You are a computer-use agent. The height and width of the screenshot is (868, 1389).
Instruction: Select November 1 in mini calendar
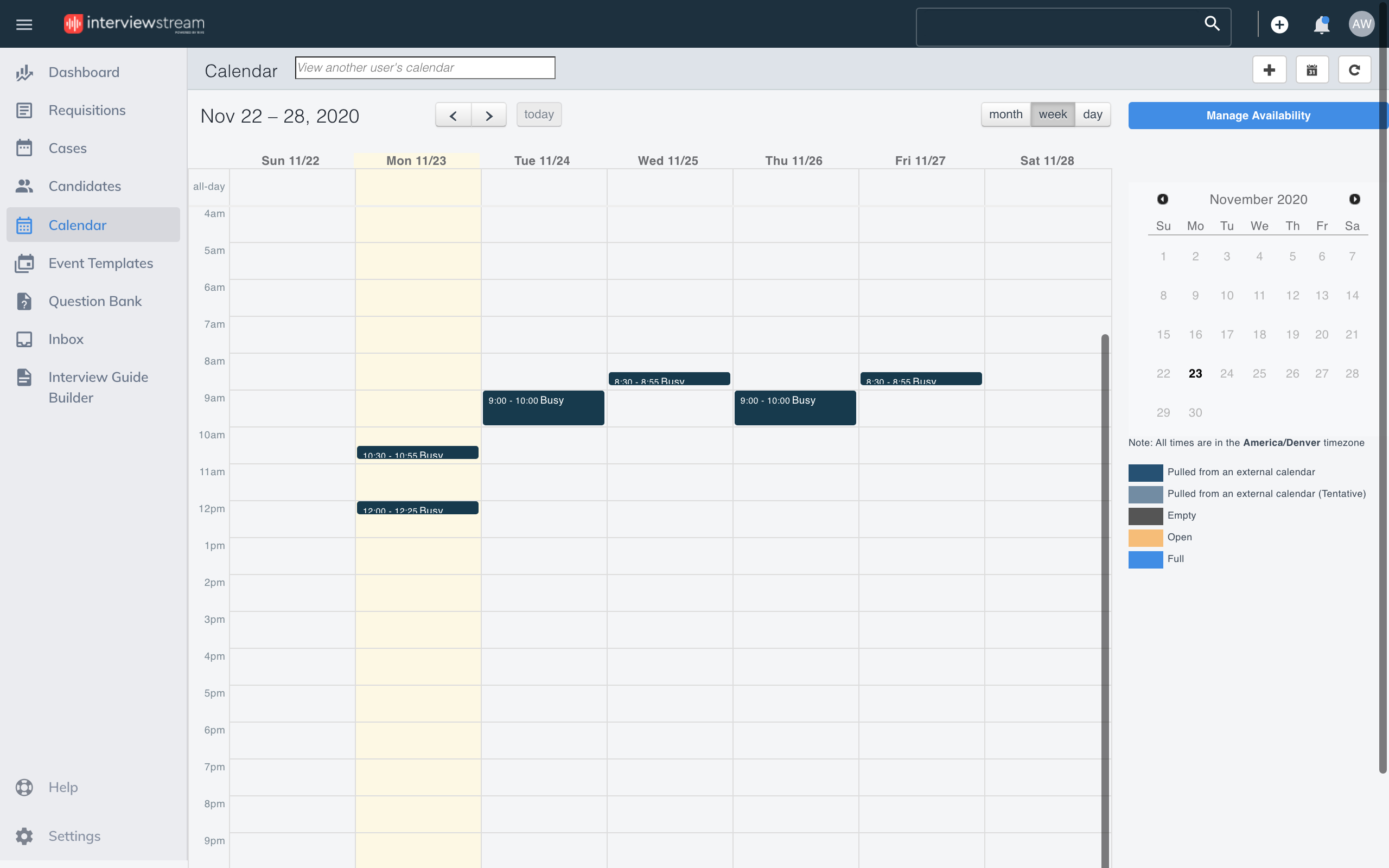click(x=1163, y=257)
